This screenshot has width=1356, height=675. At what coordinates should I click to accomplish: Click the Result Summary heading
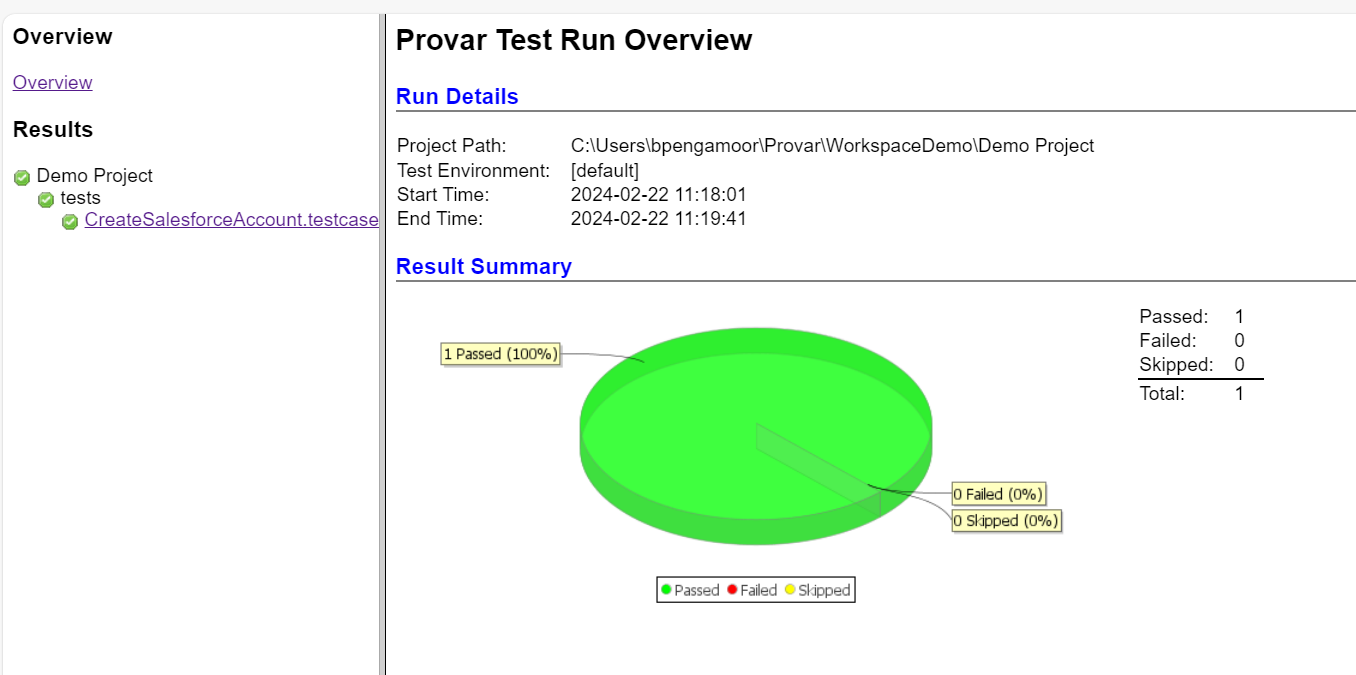(x=484, y=267)
